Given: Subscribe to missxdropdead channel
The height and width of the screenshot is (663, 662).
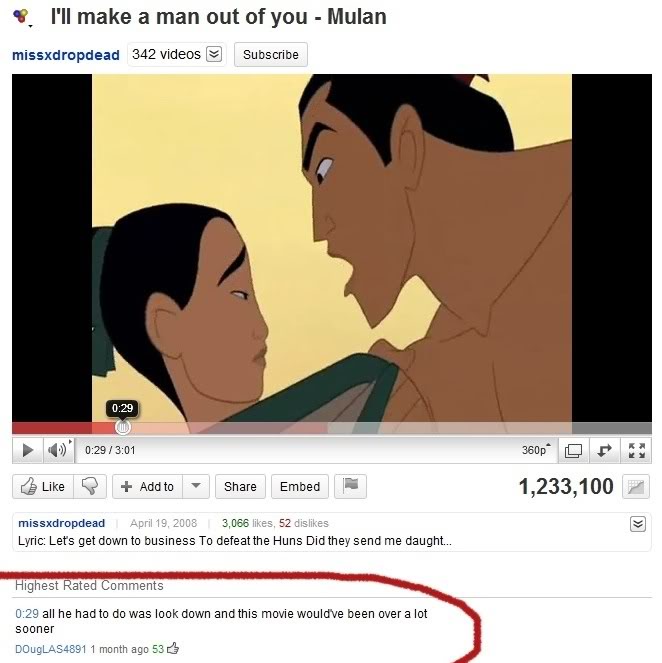Looking at the screenshot, I should click(271, 55).
